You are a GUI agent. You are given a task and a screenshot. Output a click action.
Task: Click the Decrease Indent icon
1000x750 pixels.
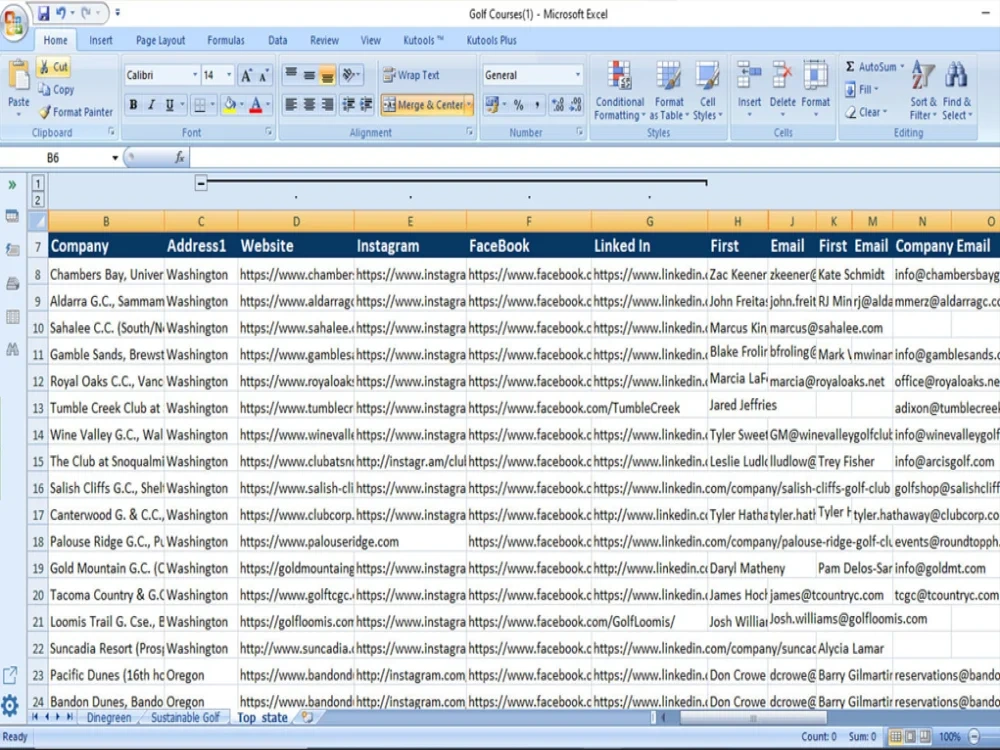point(348,105)
